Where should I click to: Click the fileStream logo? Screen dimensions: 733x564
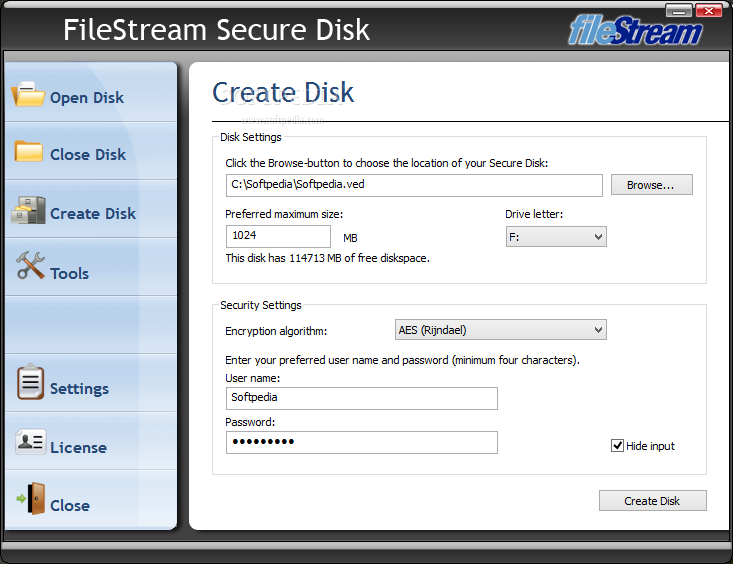635,30
